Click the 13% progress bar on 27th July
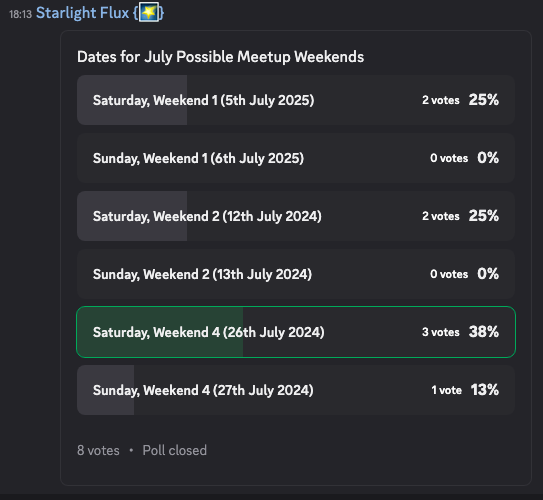 (x=106, y=390)
